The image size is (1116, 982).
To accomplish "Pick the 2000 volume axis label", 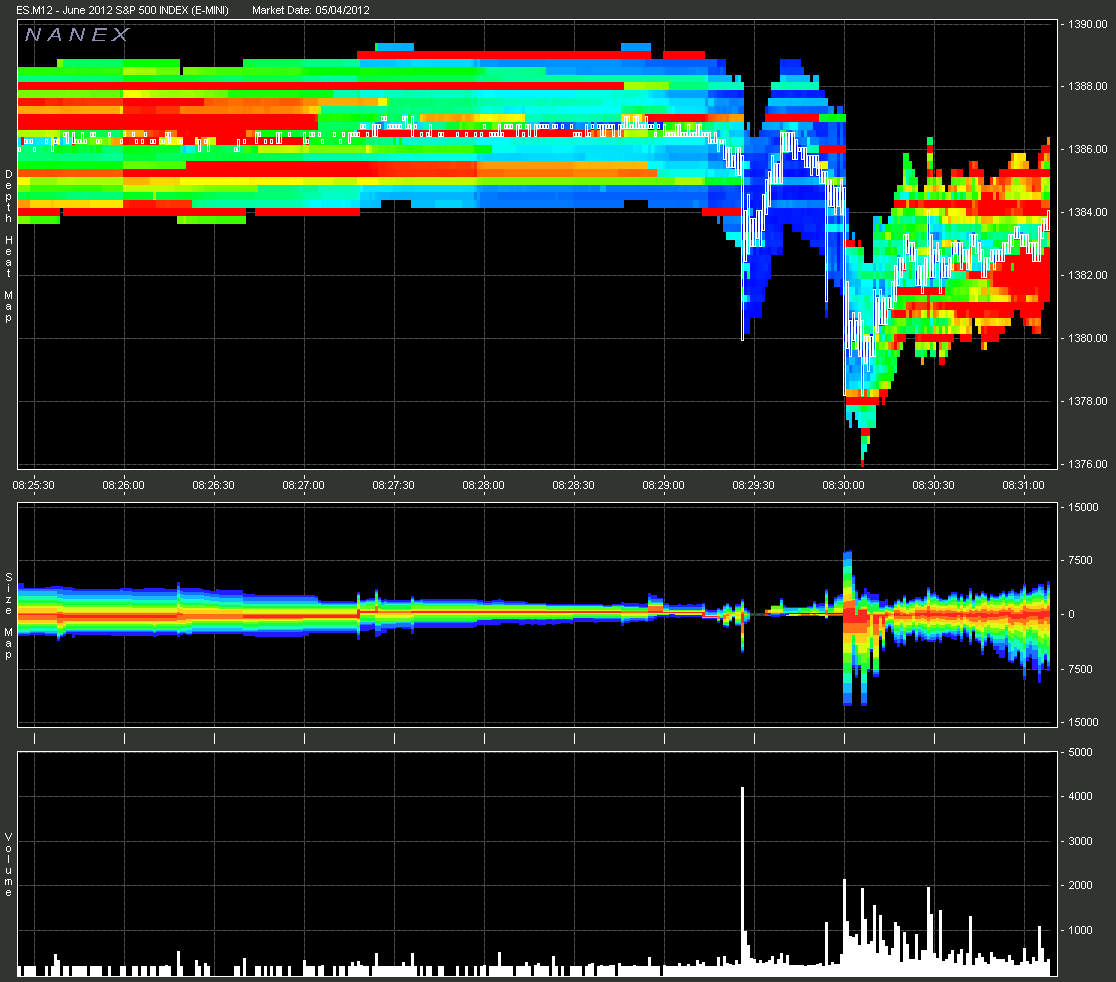I will click(1080, 885).
